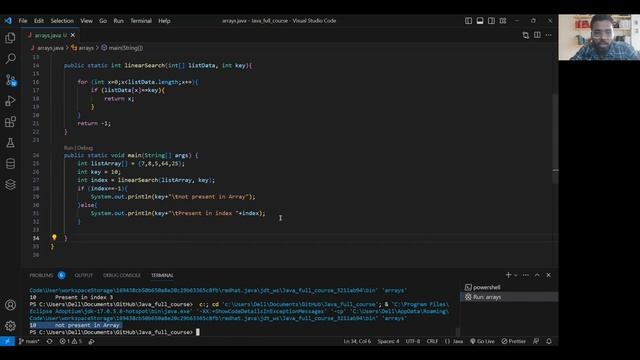The width and height of the screenshot is (640, 360).
Task: Click the remote window indicator in status bar
Action: [x=7, y=341]
